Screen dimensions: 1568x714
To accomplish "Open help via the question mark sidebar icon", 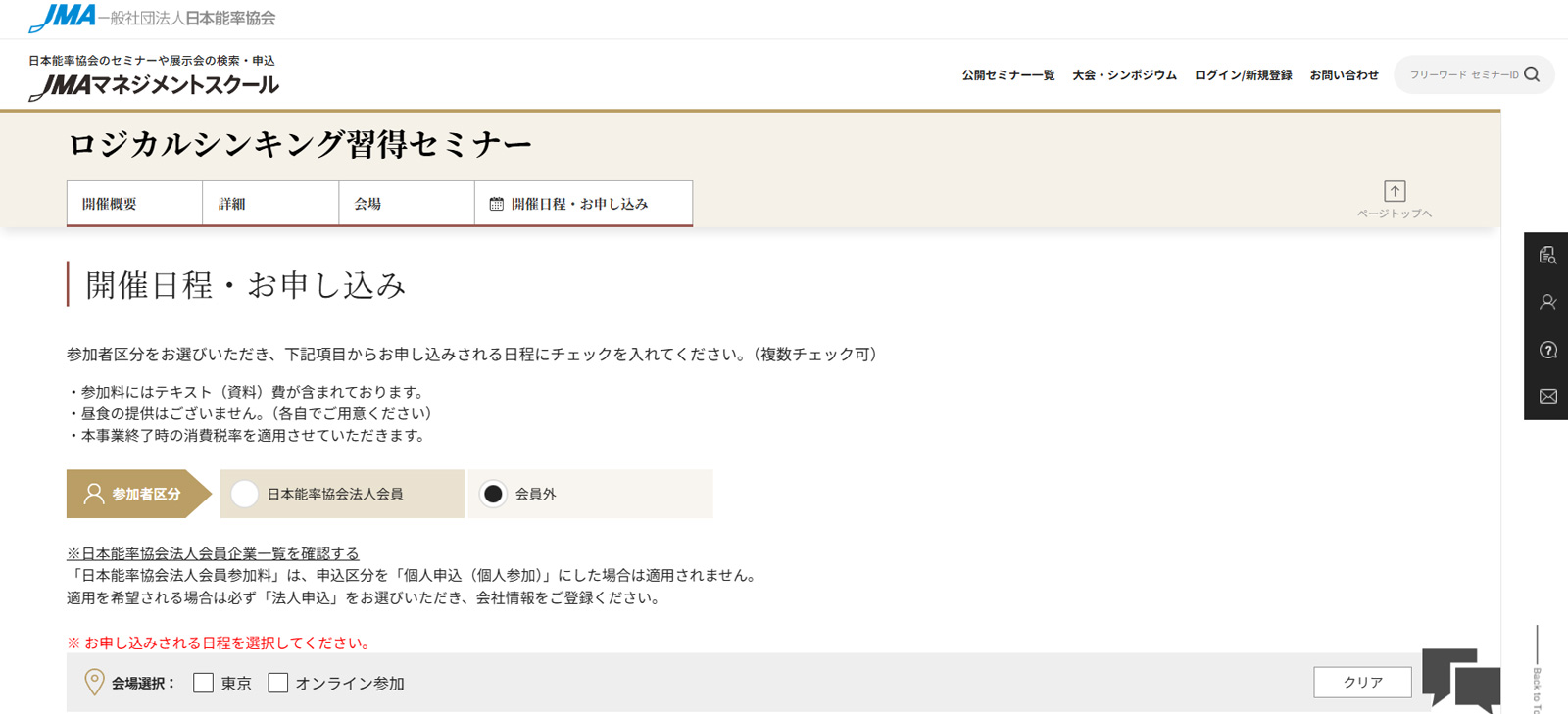I will pos(1548,349).
